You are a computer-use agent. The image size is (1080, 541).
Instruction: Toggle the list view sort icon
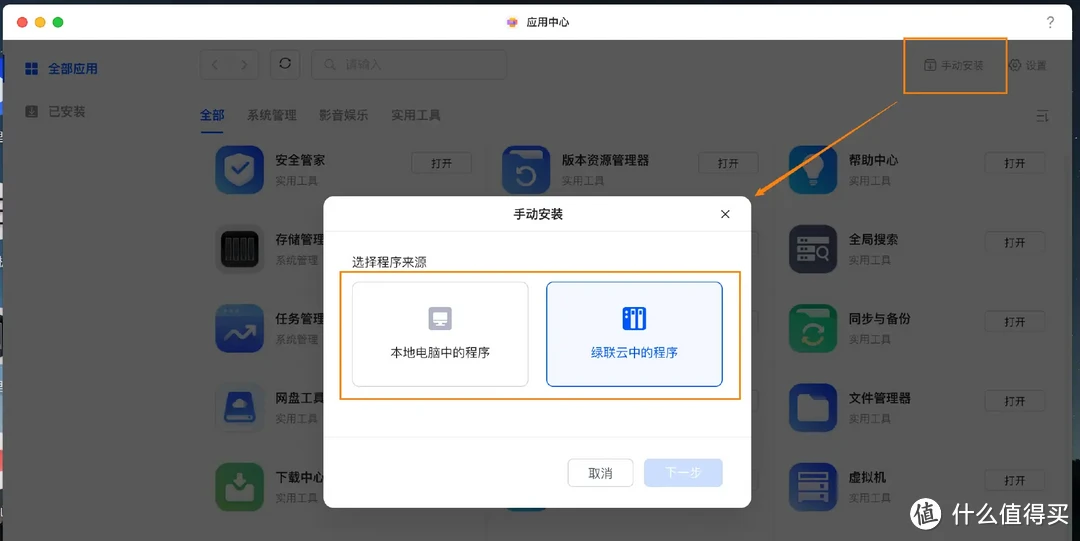pos(1043,116)
